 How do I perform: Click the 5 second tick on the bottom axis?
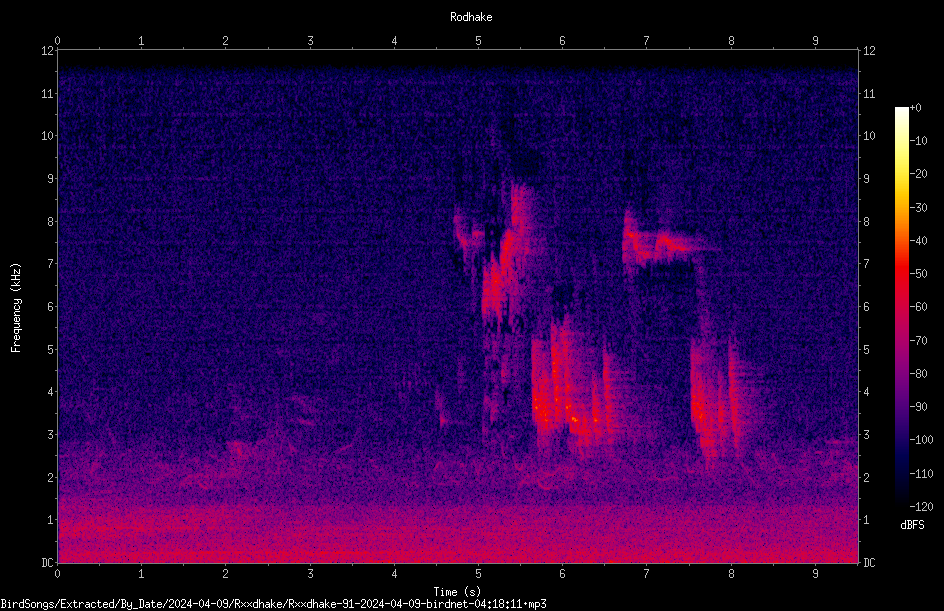(478, 574)
